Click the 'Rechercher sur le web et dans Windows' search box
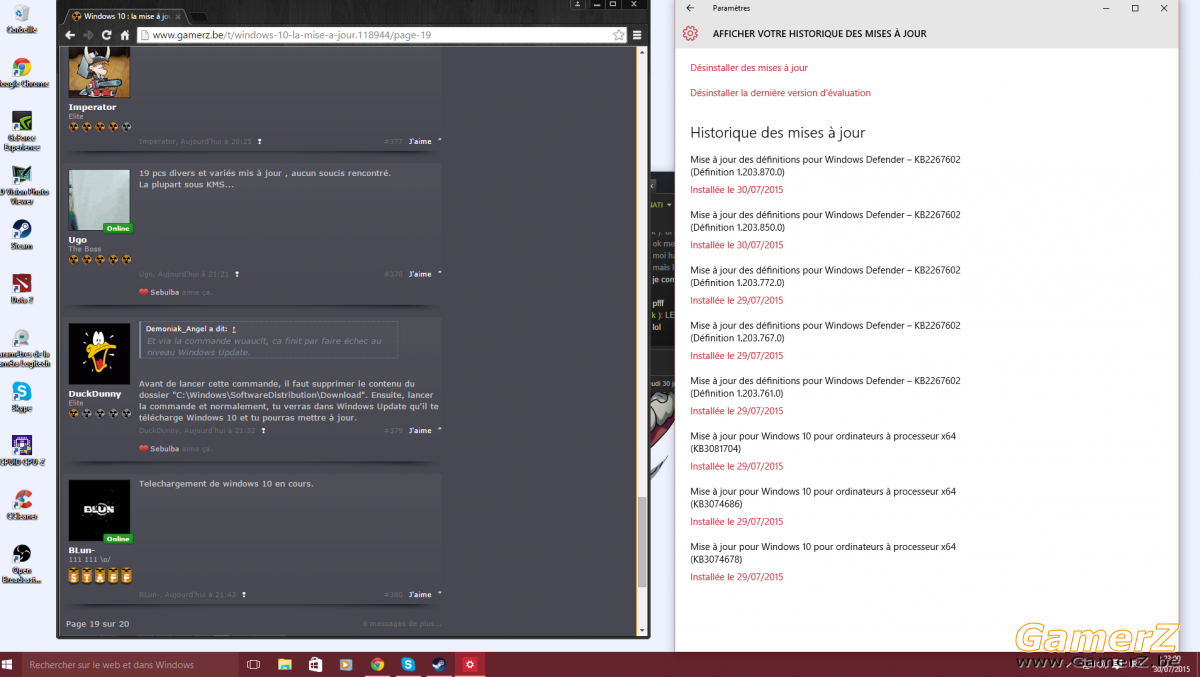 click(130, 664)
